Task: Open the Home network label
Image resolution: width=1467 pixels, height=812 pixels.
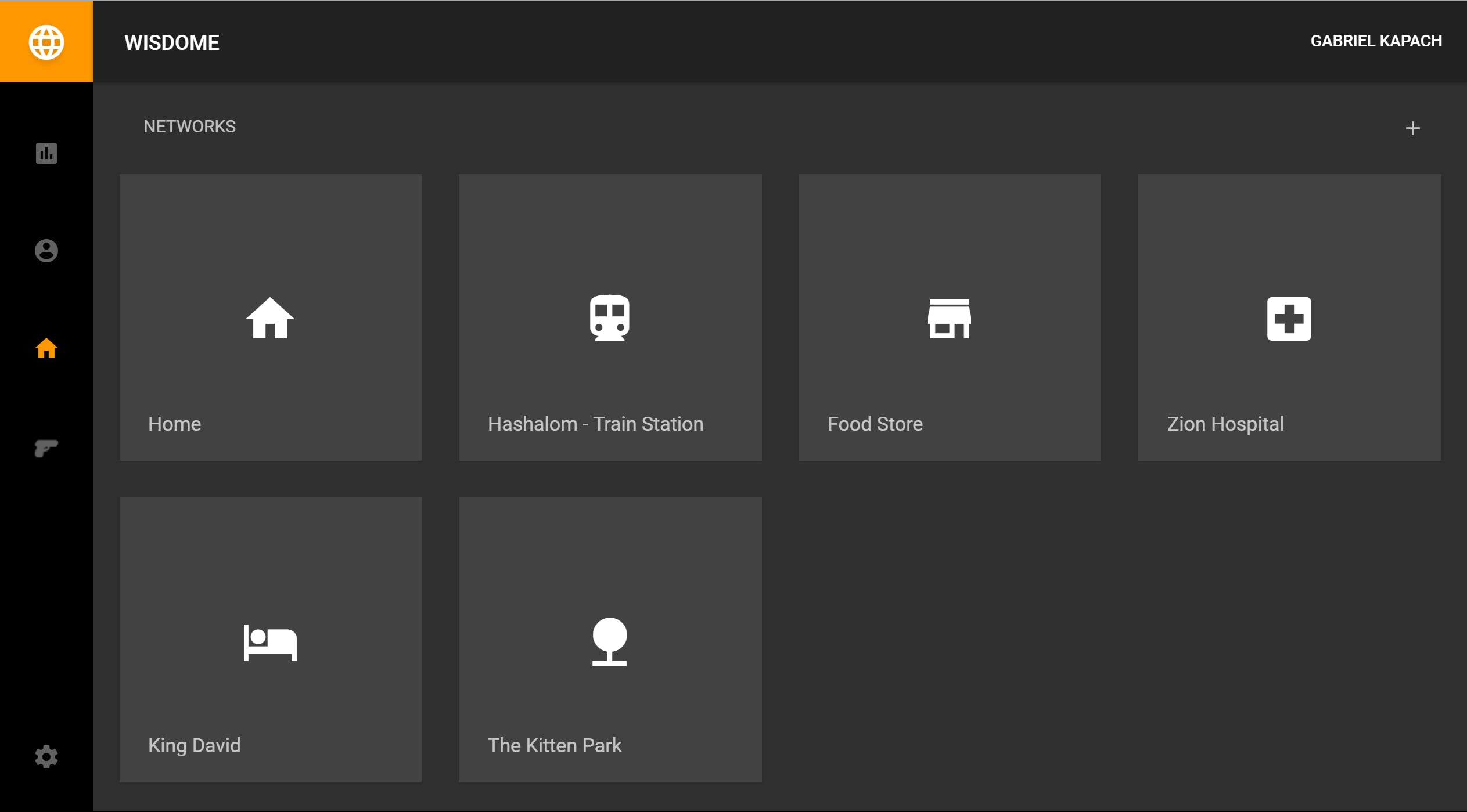Action: 175,424
